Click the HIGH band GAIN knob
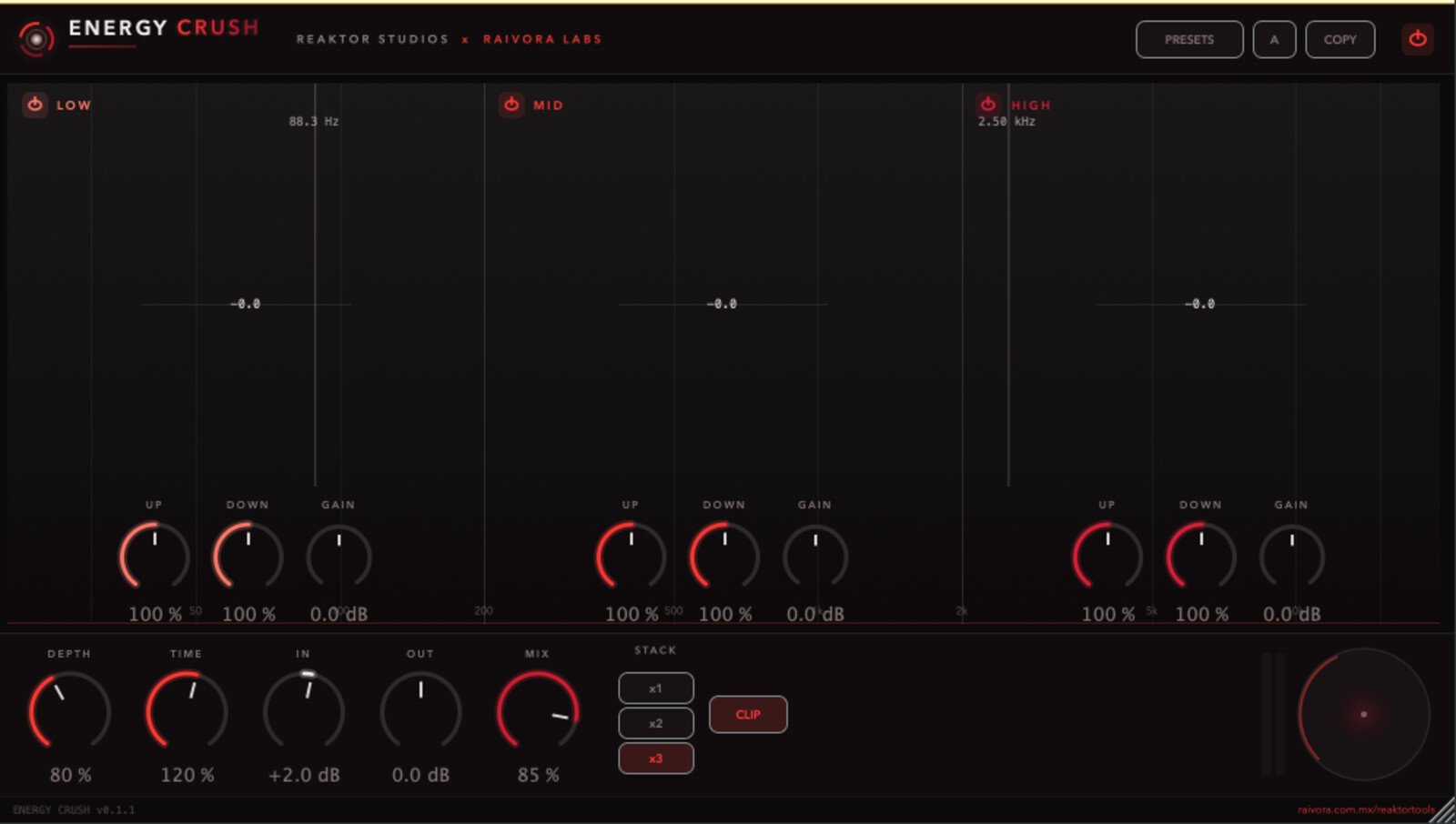Screen dimensions: 1456x824 coord(1292,556)
